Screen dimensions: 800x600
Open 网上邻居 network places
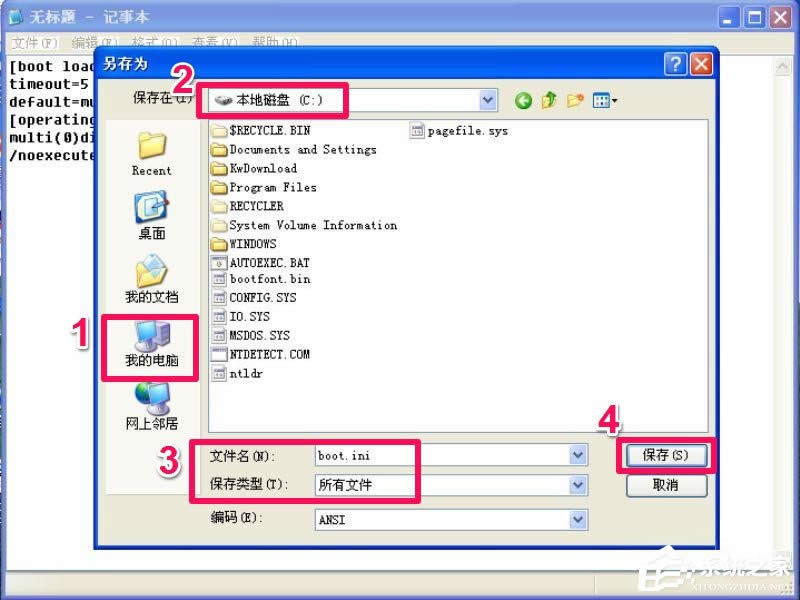pyautogui.click(x=152, y=406)
